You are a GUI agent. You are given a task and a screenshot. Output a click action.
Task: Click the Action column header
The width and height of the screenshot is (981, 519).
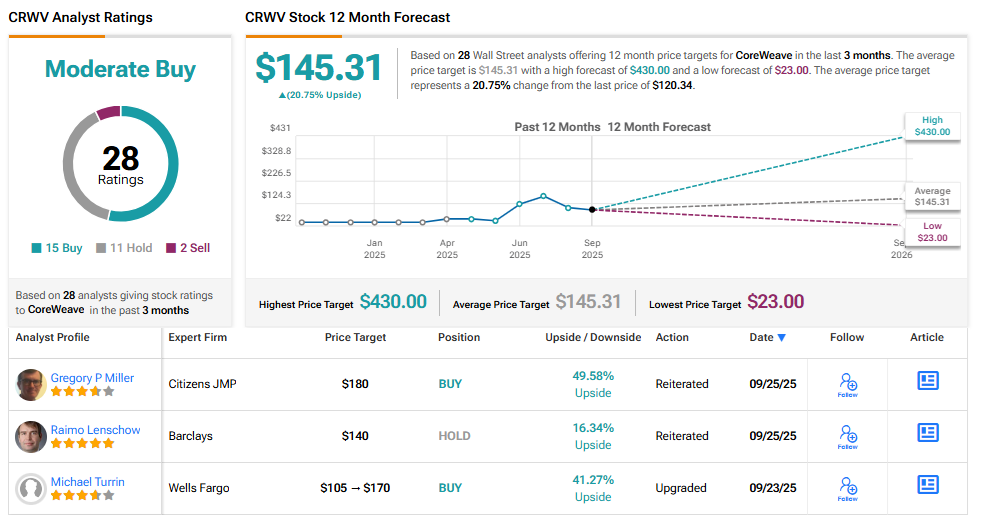[x=672, y=337]
